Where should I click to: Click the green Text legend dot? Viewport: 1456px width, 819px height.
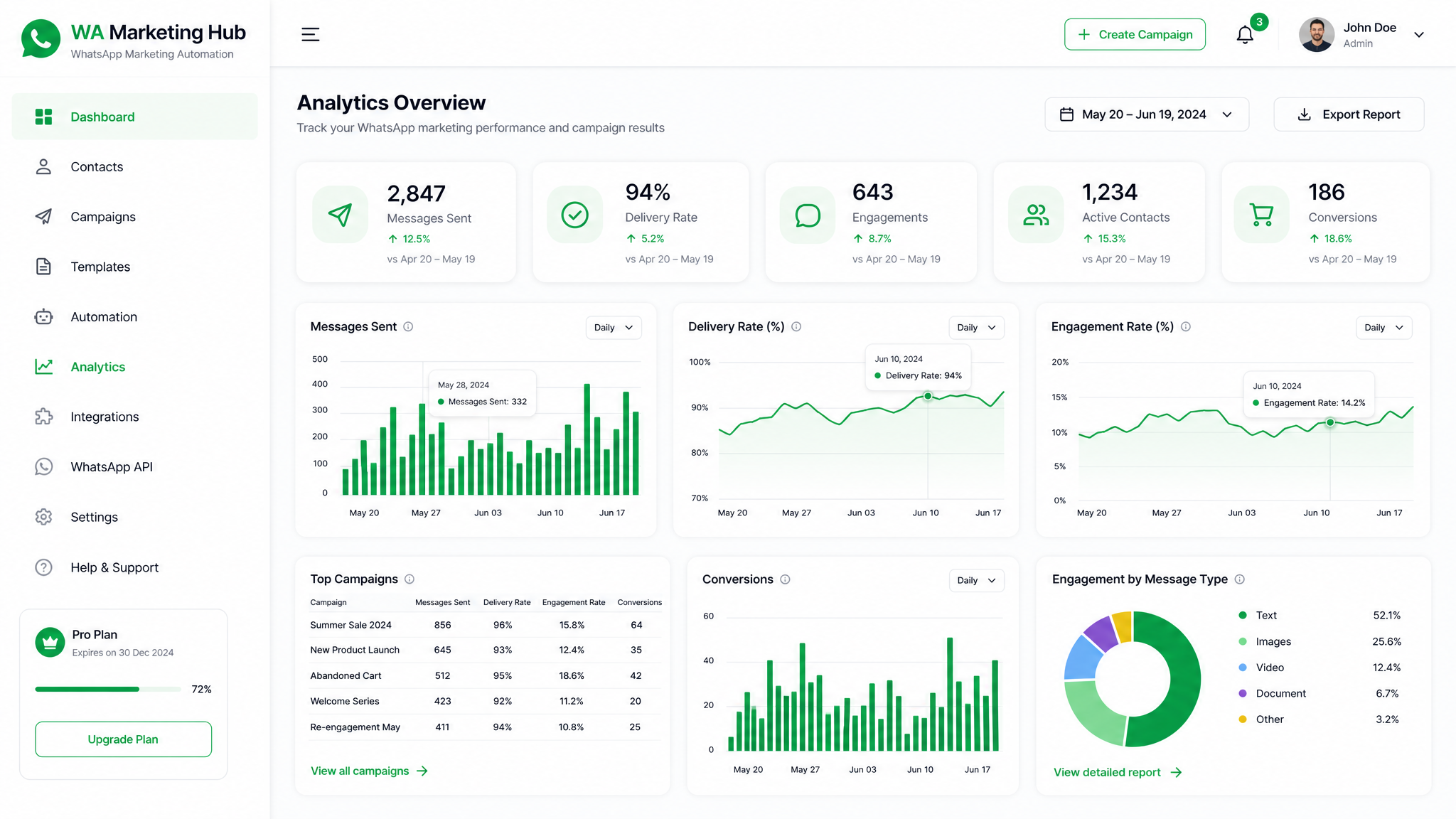point(1243,616)
